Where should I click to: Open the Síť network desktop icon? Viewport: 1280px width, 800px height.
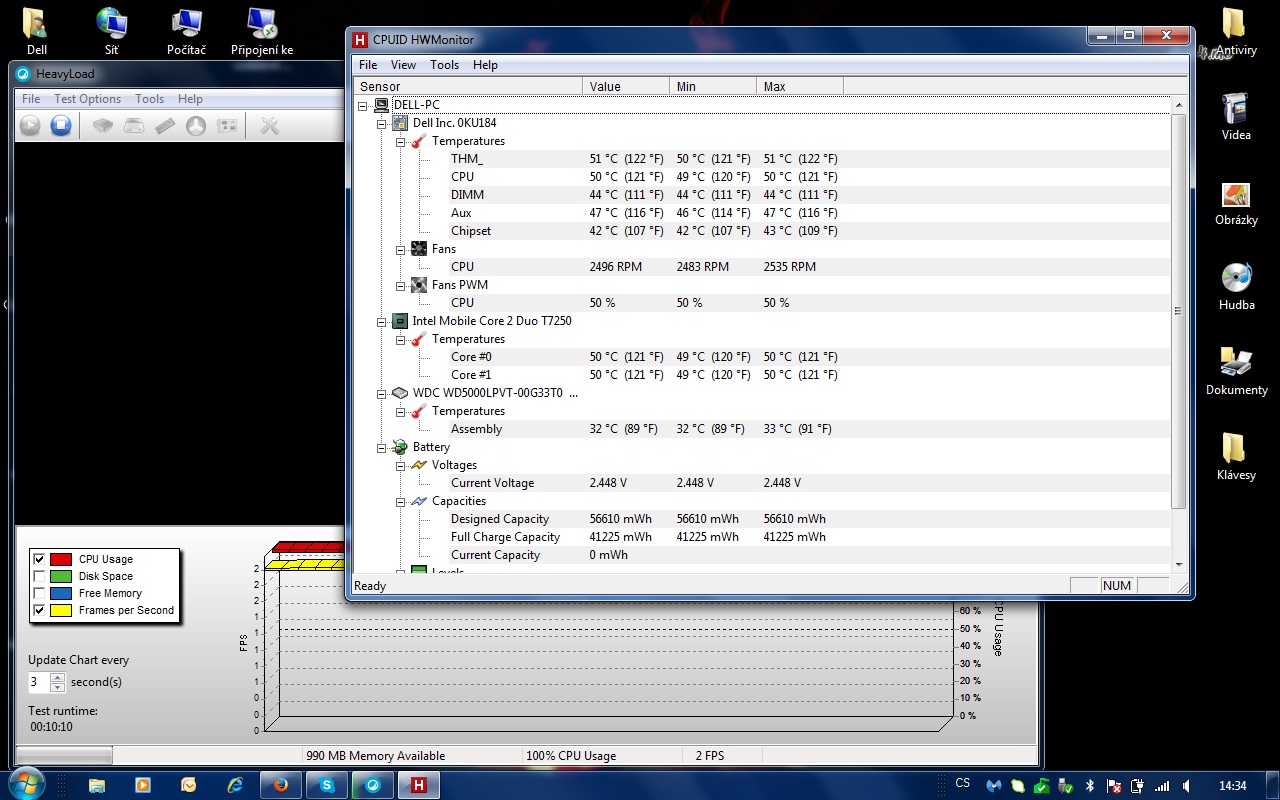(111, 30)
